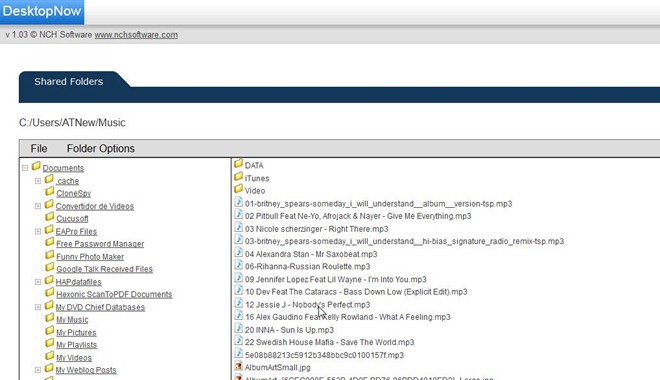Click the music file icon beside 04 Alexandra Stan
Screen dimensions: 660x380
coord(238,252)
